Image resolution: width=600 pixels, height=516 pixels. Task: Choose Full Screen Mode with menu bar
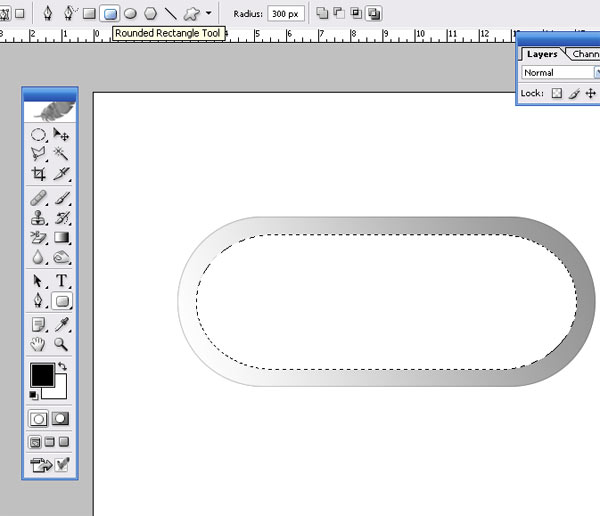[50, 442]
